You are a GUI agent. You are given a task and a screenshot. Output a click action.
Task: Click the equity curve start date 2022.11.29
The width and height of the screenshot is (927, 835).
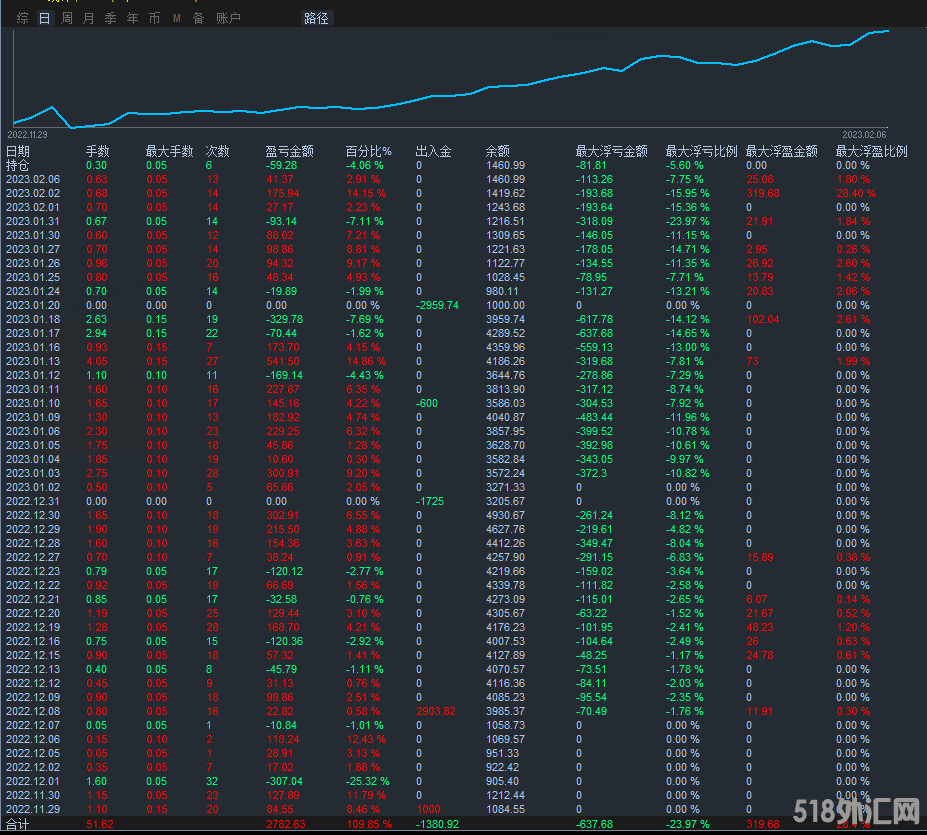pyautogui.click(x=28, y=133)
